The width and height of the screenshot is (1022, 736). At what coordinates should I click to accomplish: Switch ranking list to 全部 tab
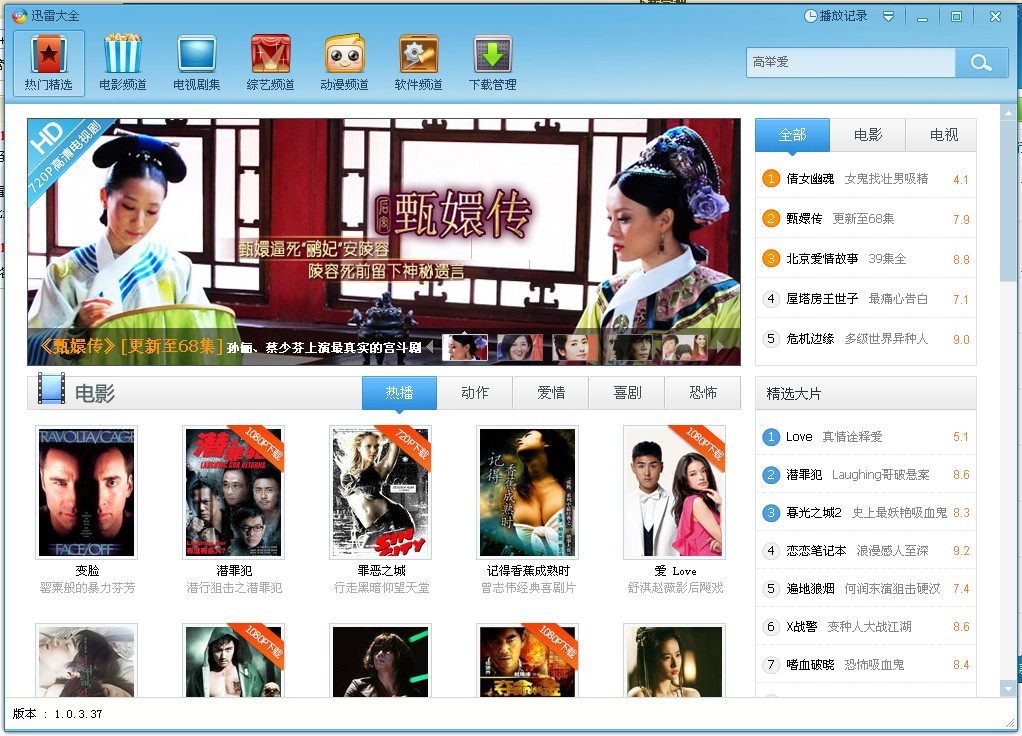pyautogui.click(x=793, y=135)
